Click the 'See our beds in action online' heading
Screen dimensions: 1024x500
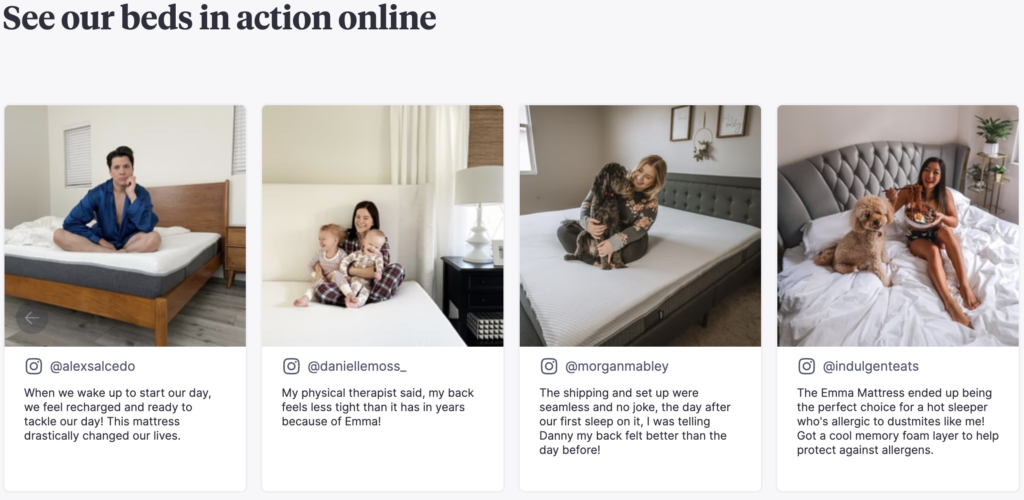[219, 18]
